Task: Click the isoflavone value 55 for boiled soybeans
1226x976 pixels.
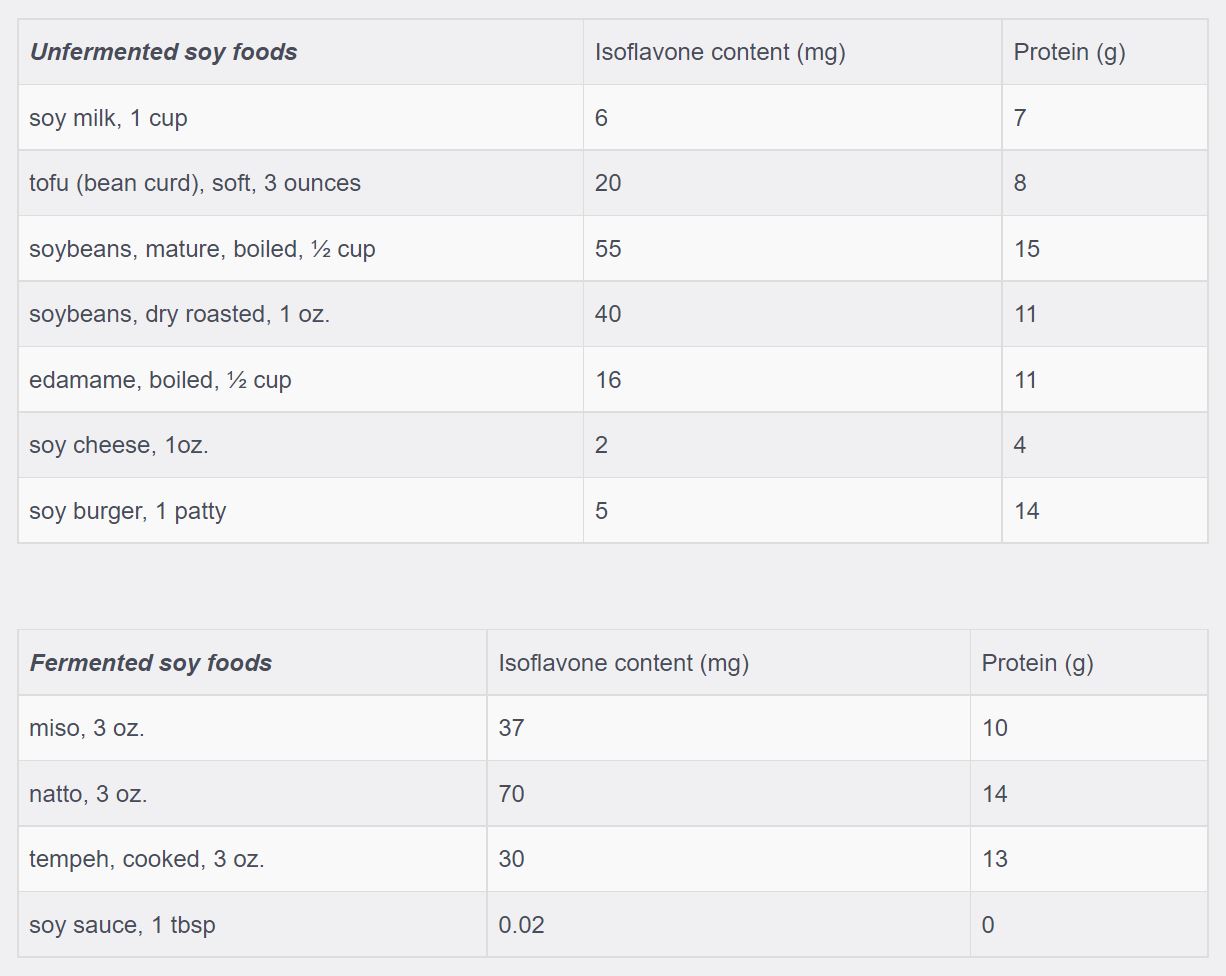Action: point(608,249)
